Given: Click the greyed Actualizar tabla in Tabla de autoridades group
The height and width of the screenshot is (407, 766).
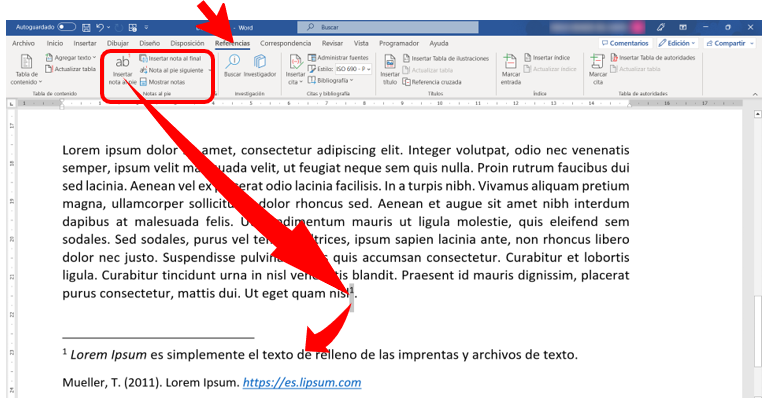Looking at the screenshot, I should 635,69.
